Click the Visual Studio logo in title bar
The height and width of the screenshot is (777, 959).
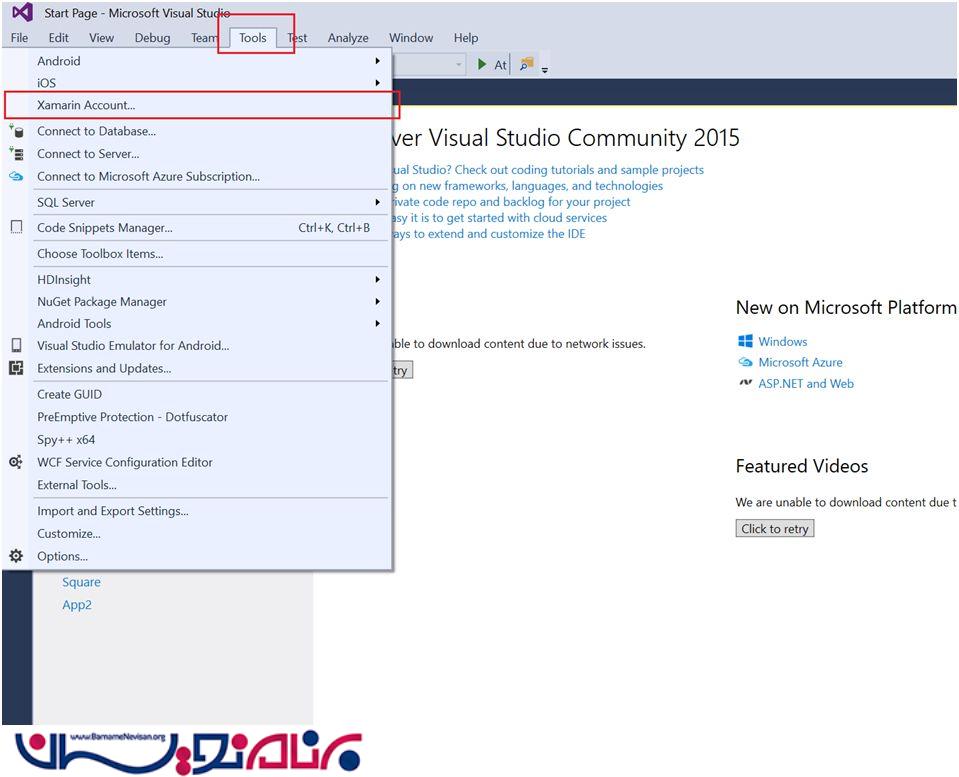22,13
